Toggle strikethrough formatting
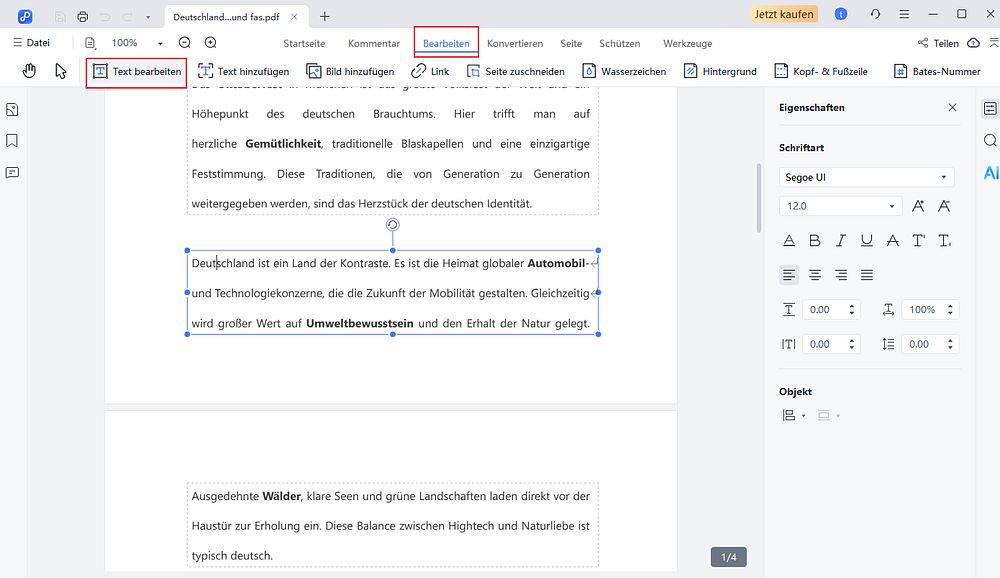Screen dimensions: 1000x578 pos(893,241)
